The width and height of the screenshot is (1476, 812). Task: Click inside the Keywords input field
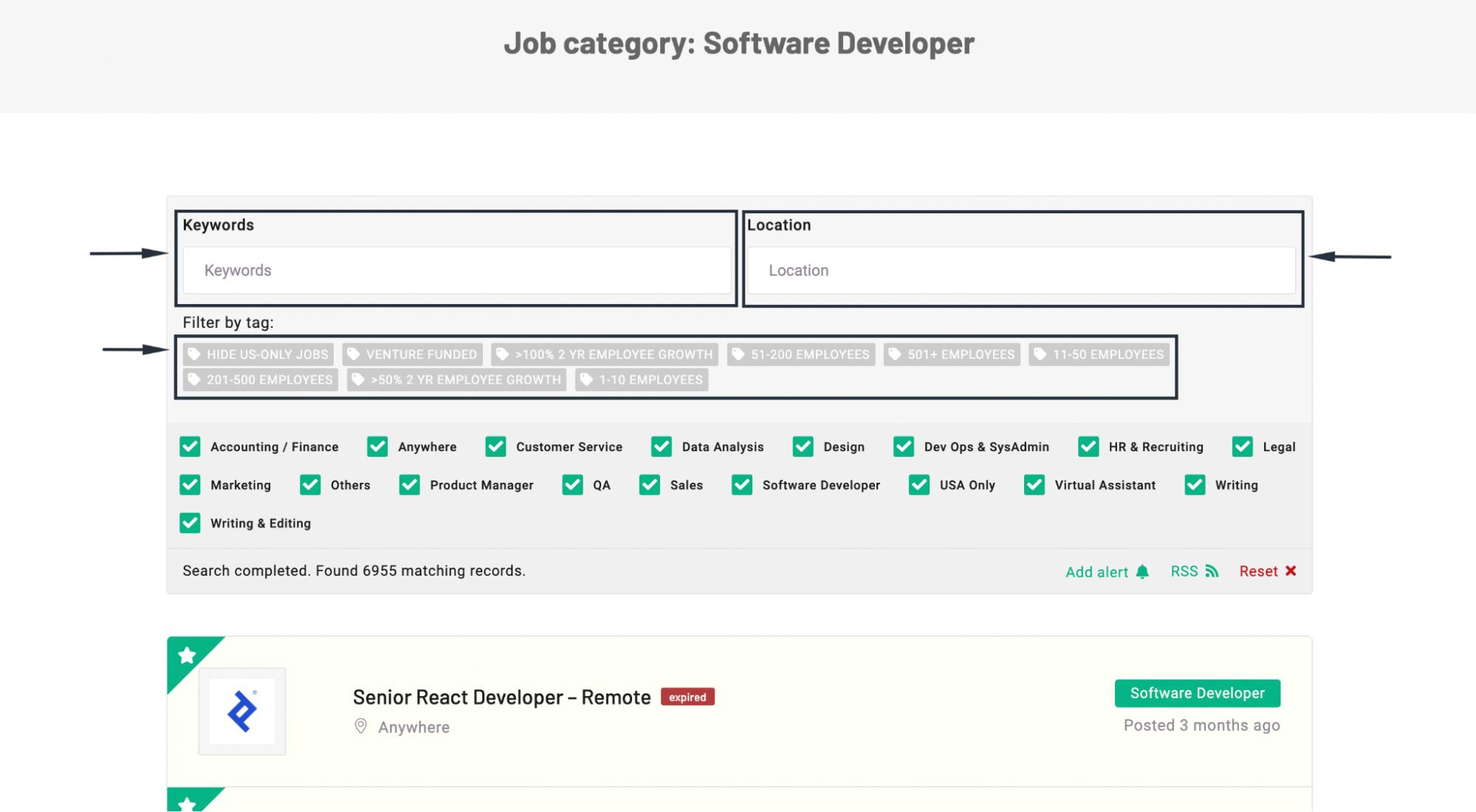coord(456,270)
